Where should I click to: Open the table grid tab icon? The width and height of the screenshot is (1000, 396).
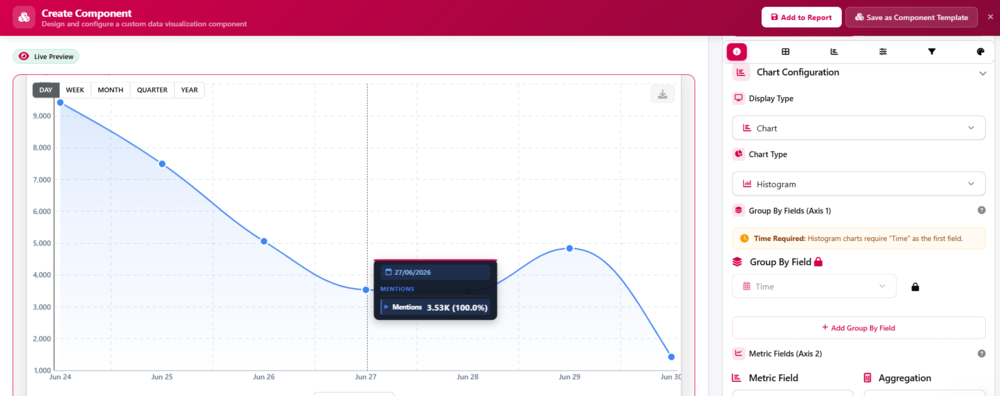[786, 52]
